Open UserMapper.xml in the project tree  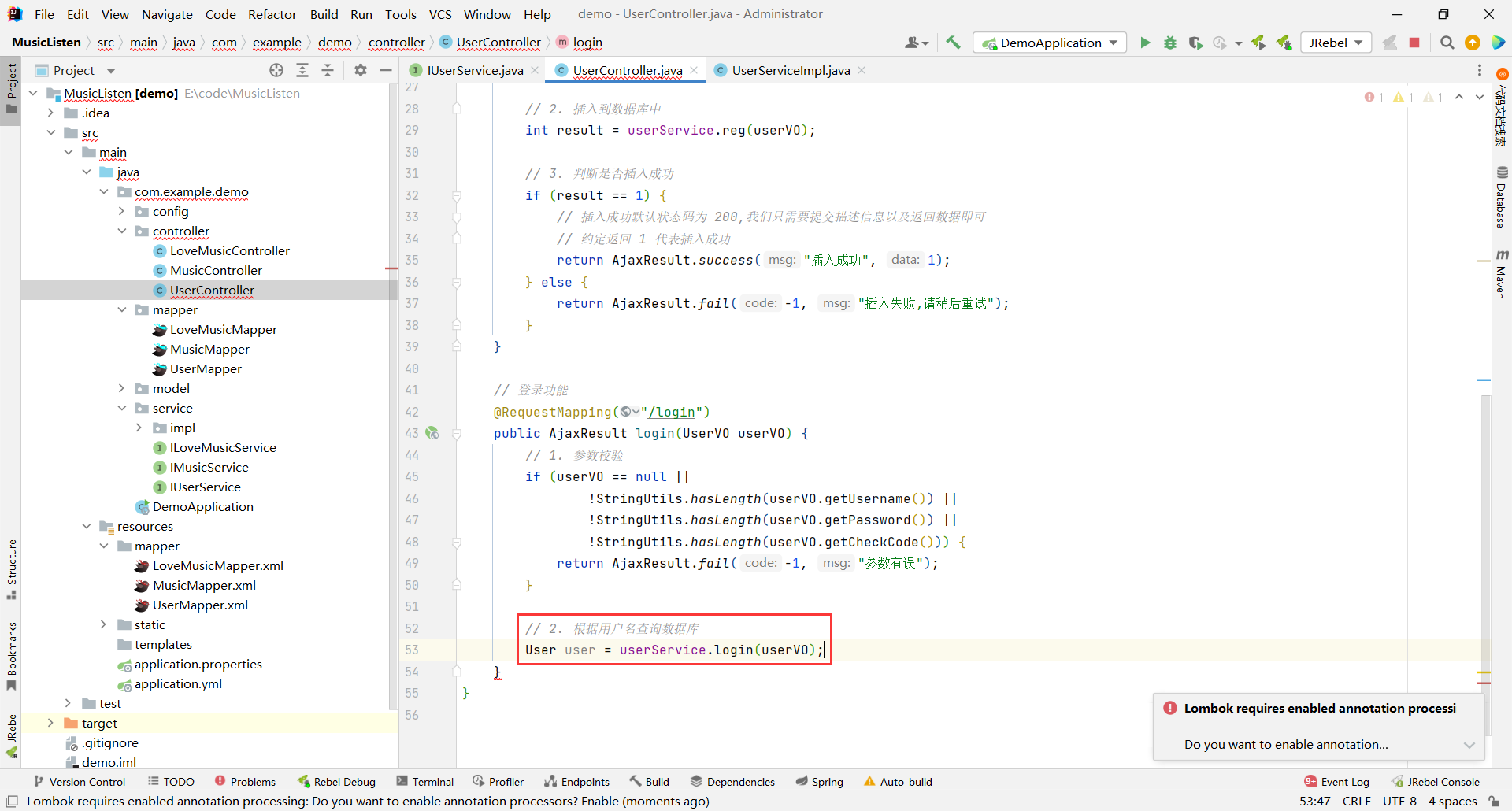(x=200, y=605)
